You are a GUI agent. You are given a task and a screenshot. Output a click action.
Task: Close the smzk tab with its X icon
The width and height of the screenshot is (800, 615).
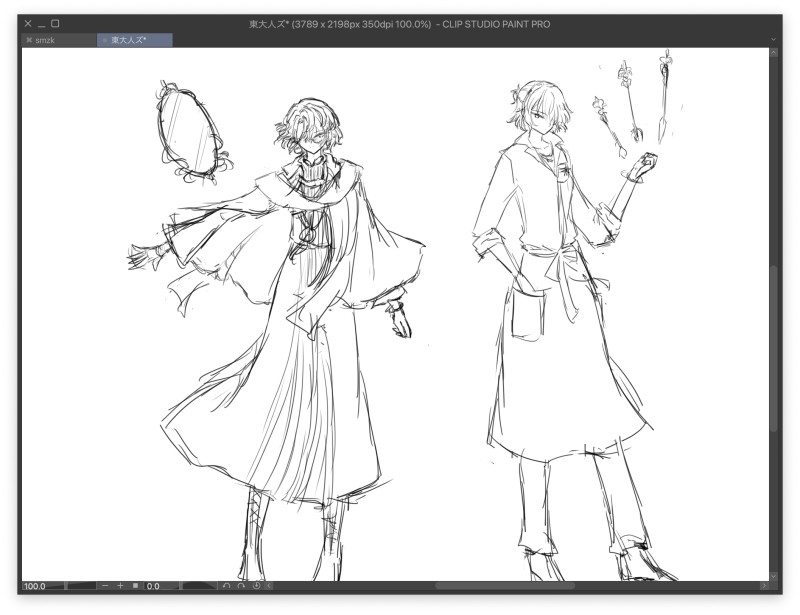pos(29,40)
